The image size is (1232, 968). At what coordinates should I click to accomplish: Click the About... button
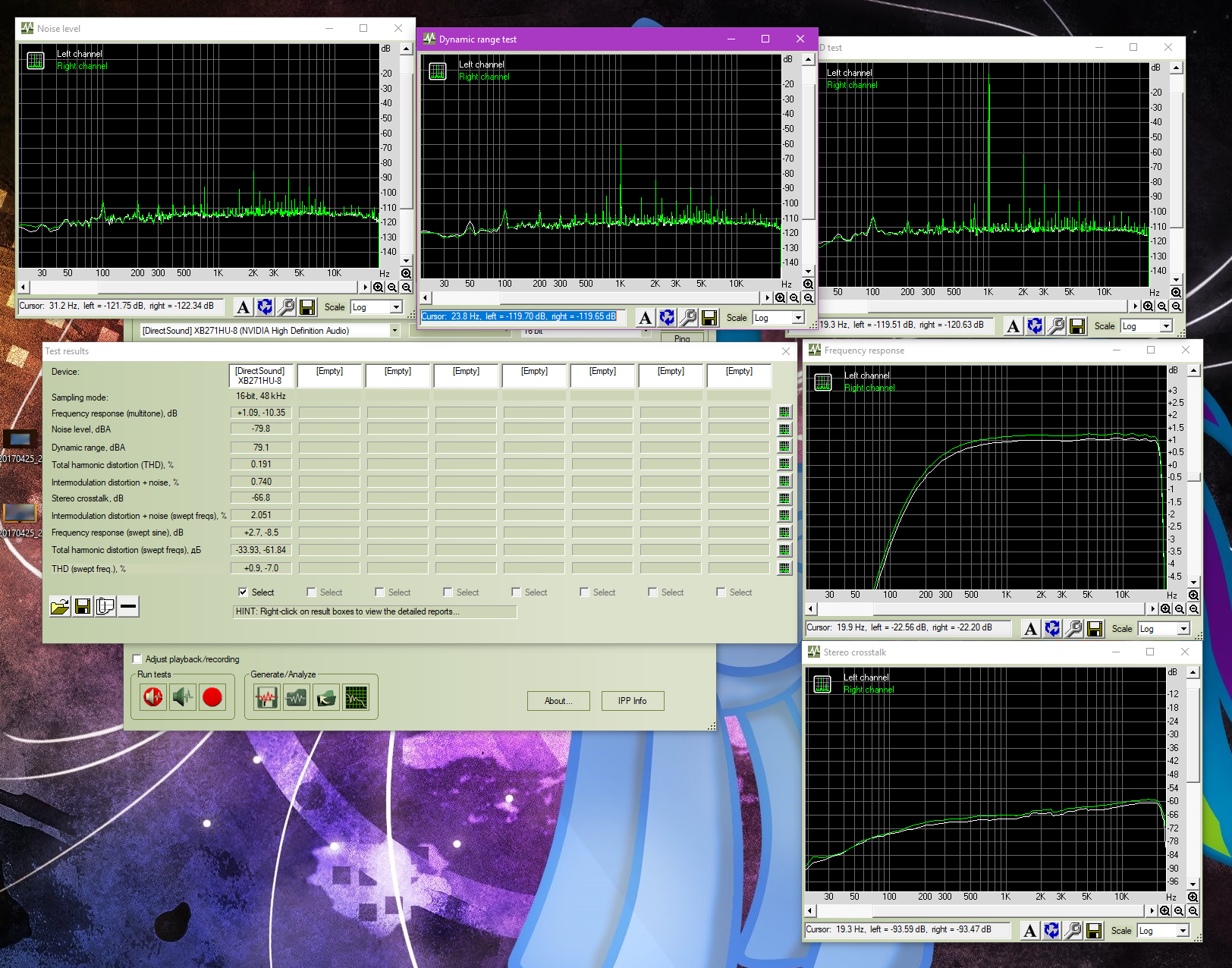point(560,701)
